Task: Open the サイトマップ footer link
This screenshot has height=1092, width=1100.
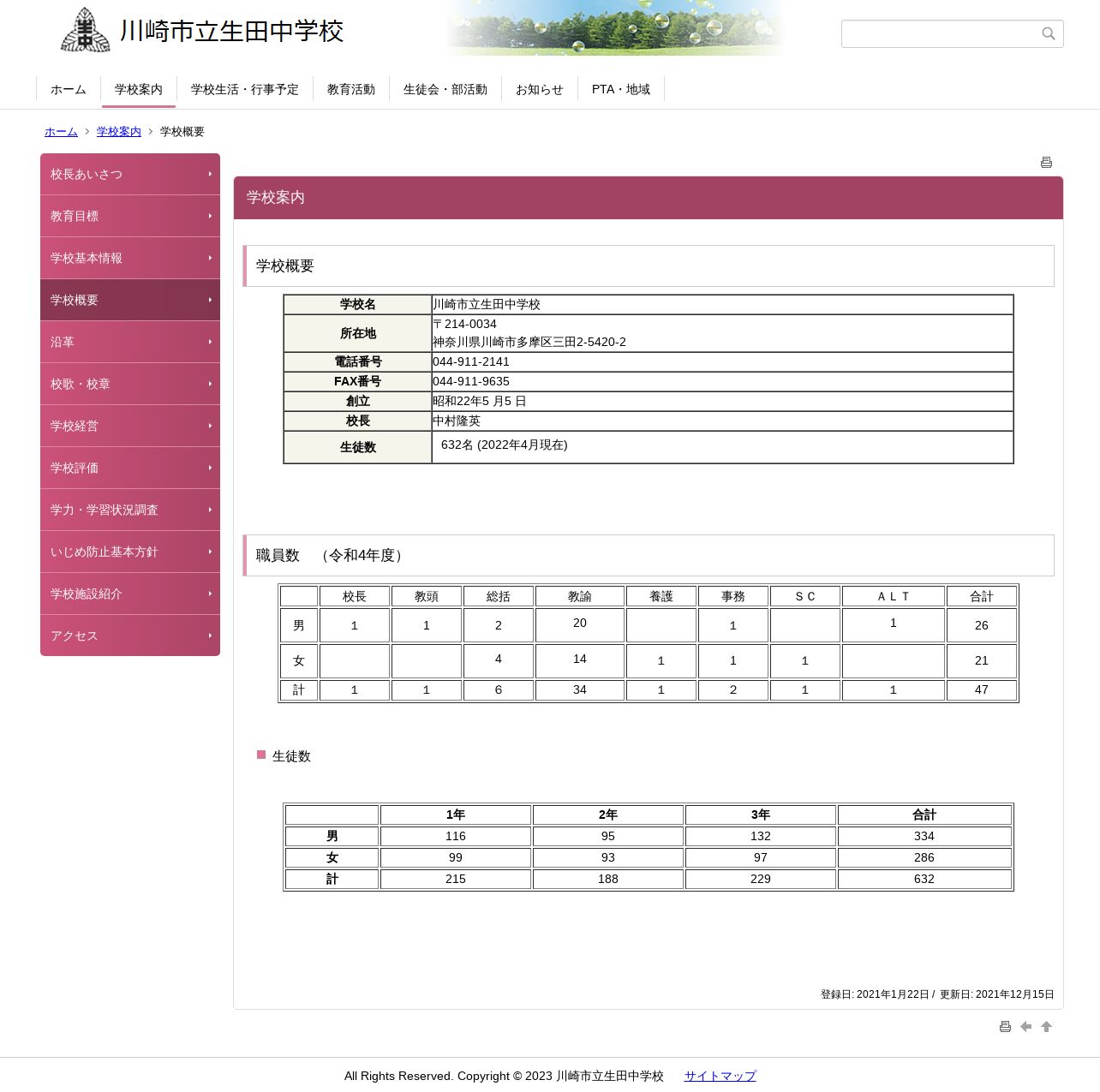Action: coord(720,1076)
